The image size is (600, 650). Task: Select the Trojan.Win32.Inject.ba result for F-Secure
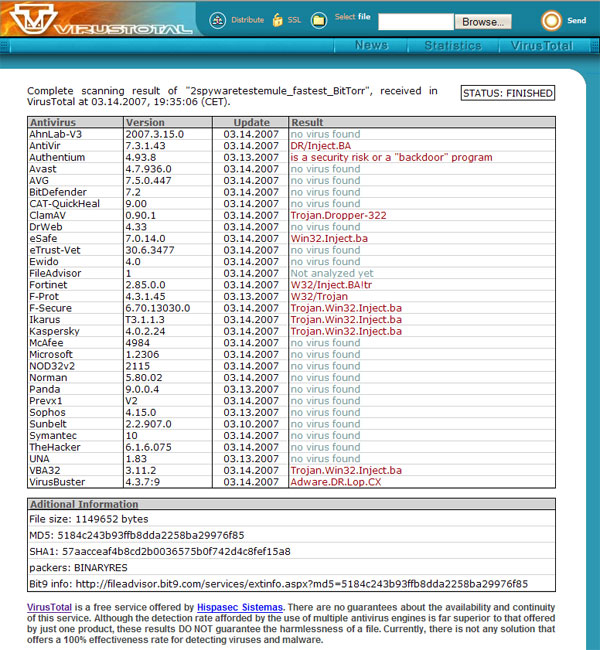346,308
